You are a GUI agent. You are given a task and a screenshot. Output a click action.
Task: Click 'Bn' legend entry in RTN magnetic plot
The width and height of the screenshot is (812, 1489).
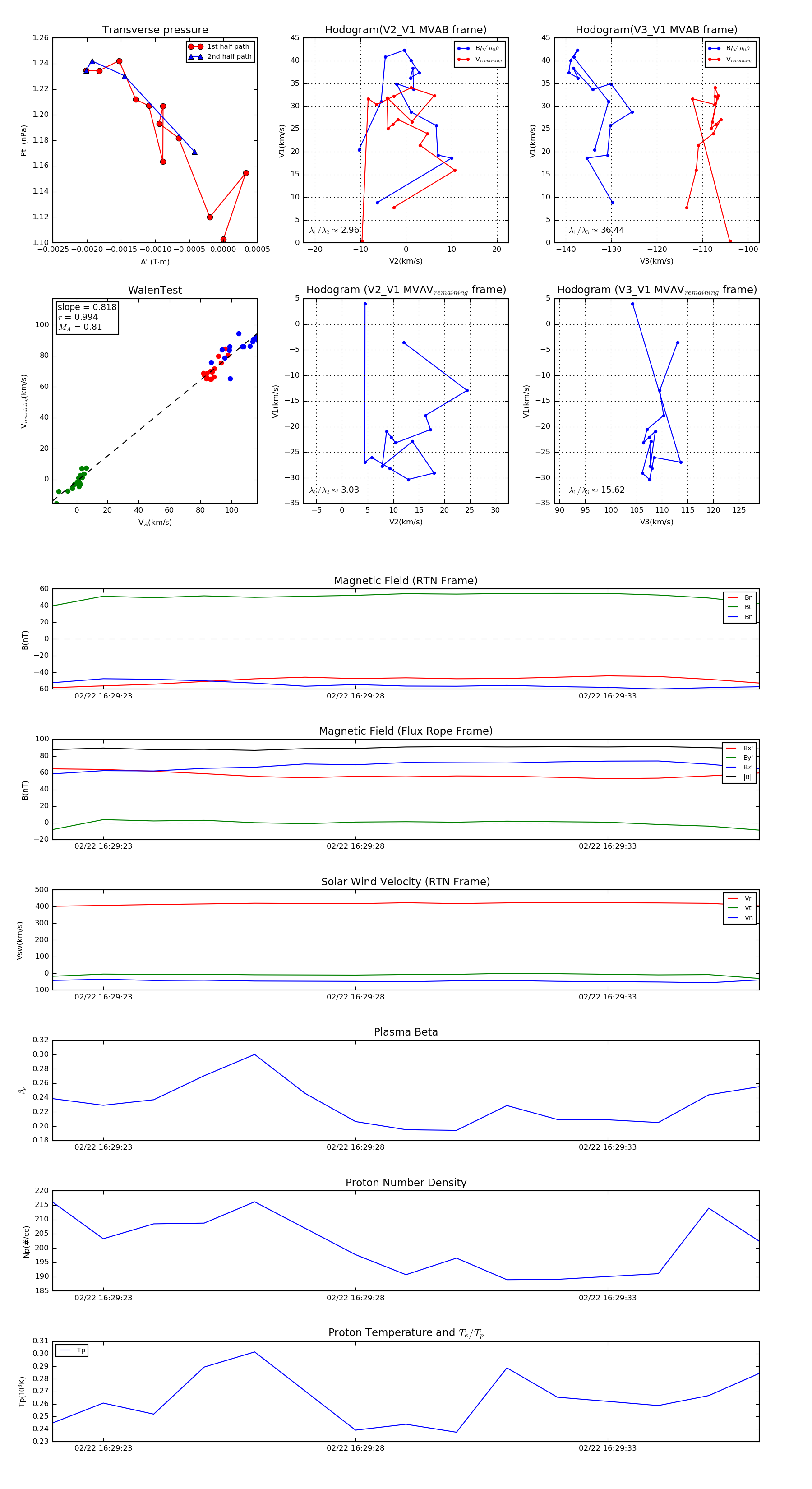[740, 617]
